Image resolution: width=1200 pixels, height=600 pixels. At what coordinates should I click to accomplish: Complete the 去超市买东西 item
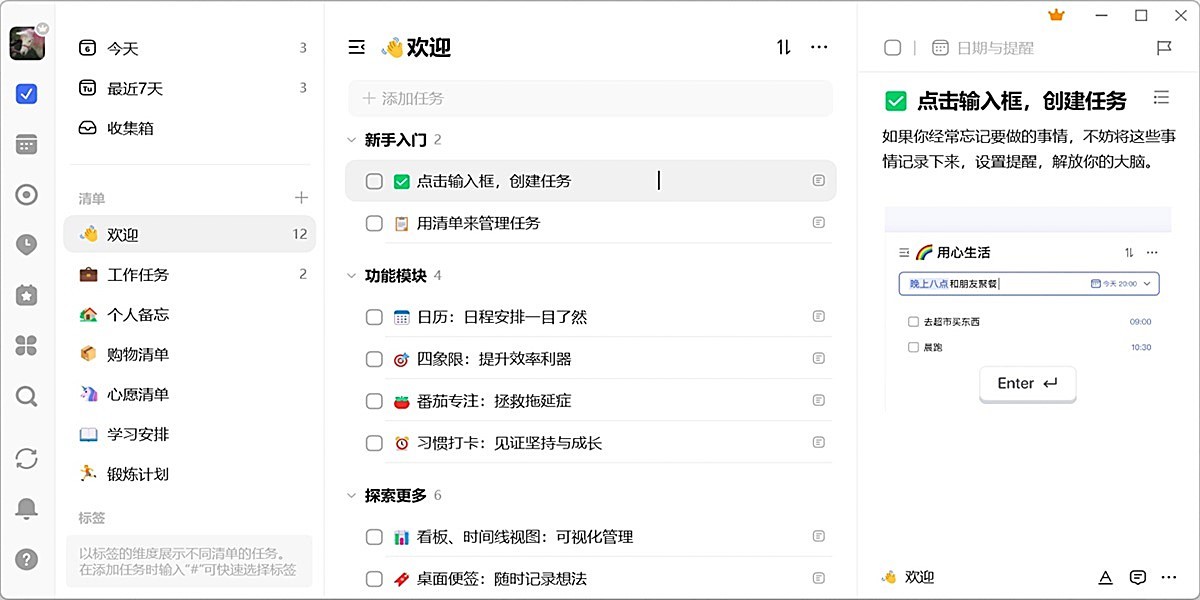913,321
